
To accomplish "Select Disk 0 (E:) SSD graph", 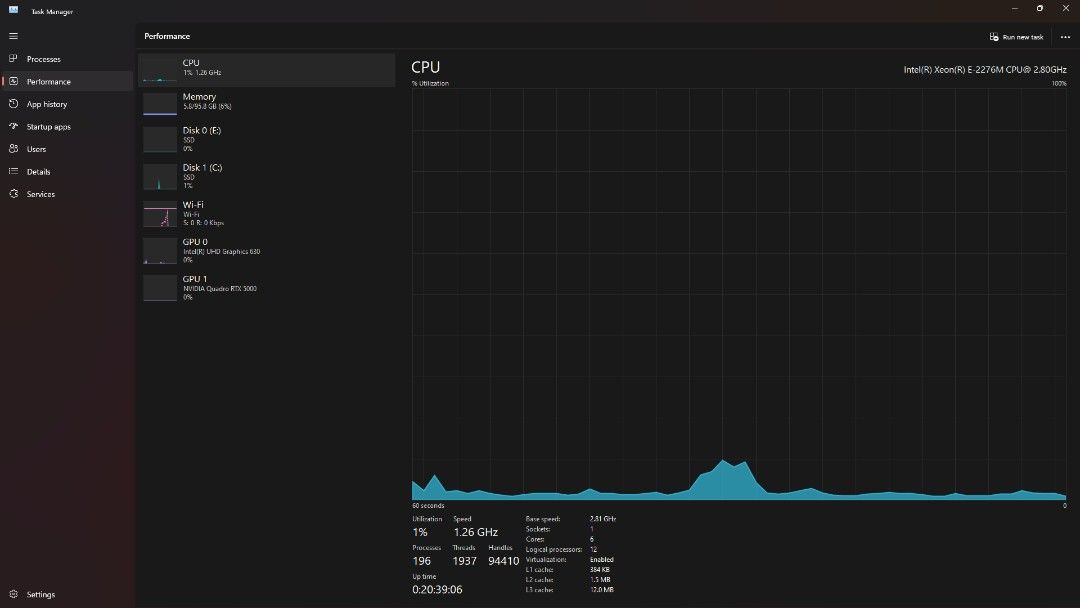I will pyautogui.click(x=266, y=139).
